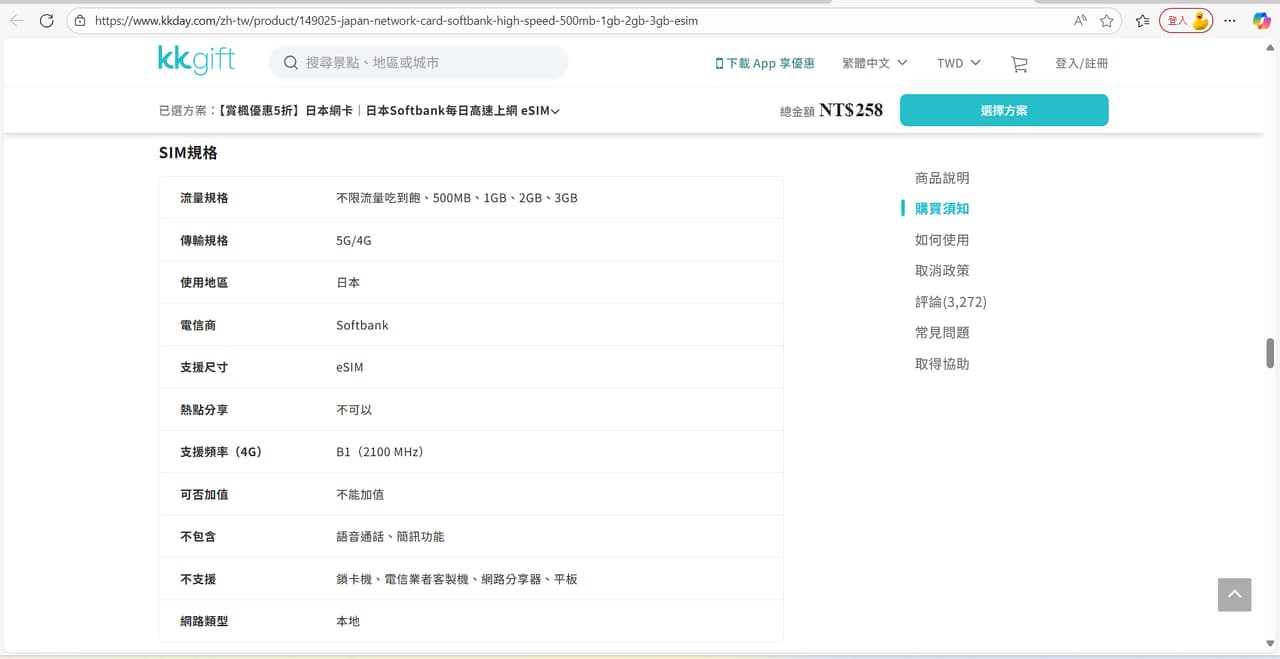Click the NT$258 total price
The width and height of the screenshot is (1280, 659).
[851, 110]
